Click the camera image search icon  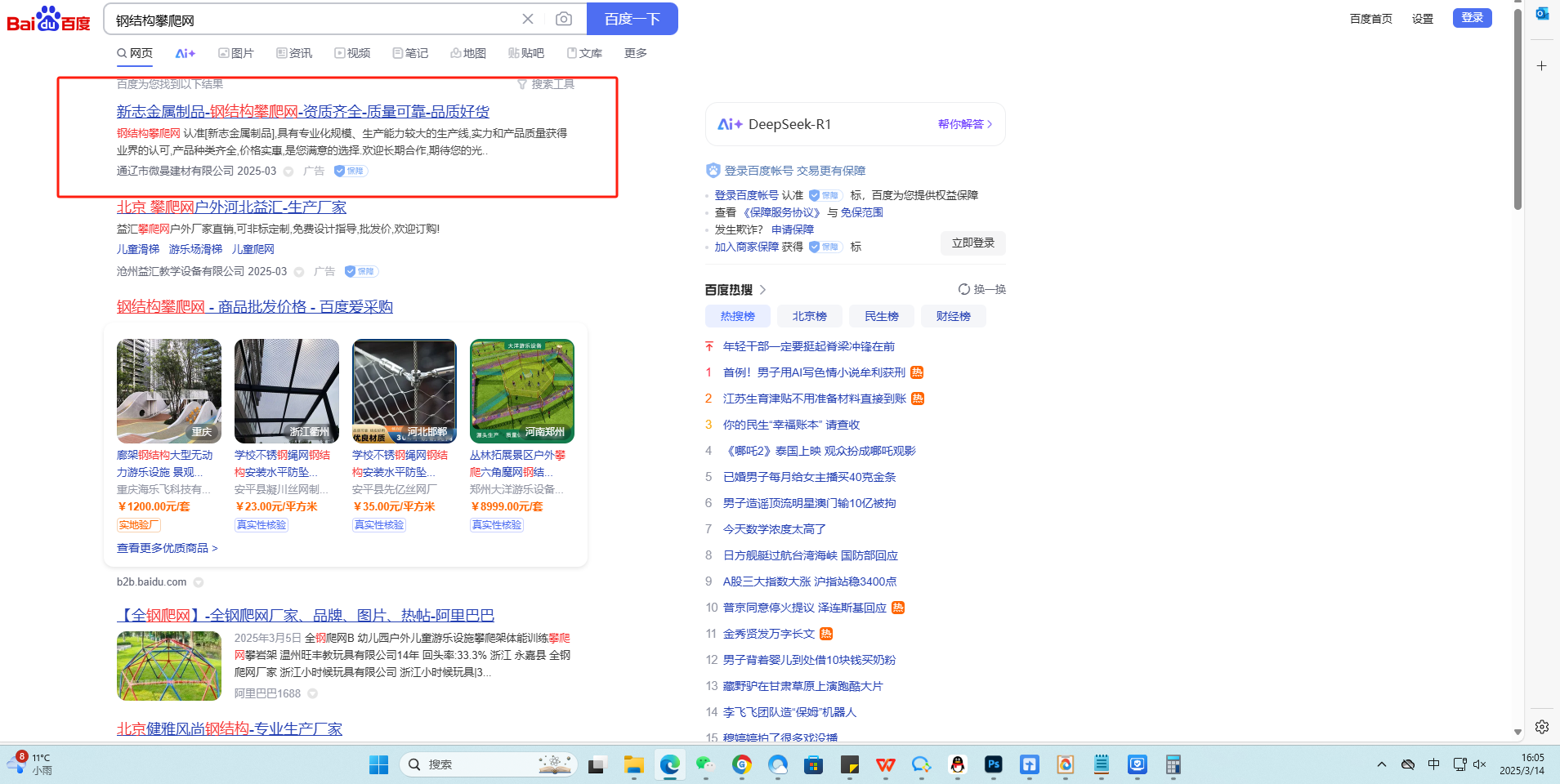tap(563, 19)
